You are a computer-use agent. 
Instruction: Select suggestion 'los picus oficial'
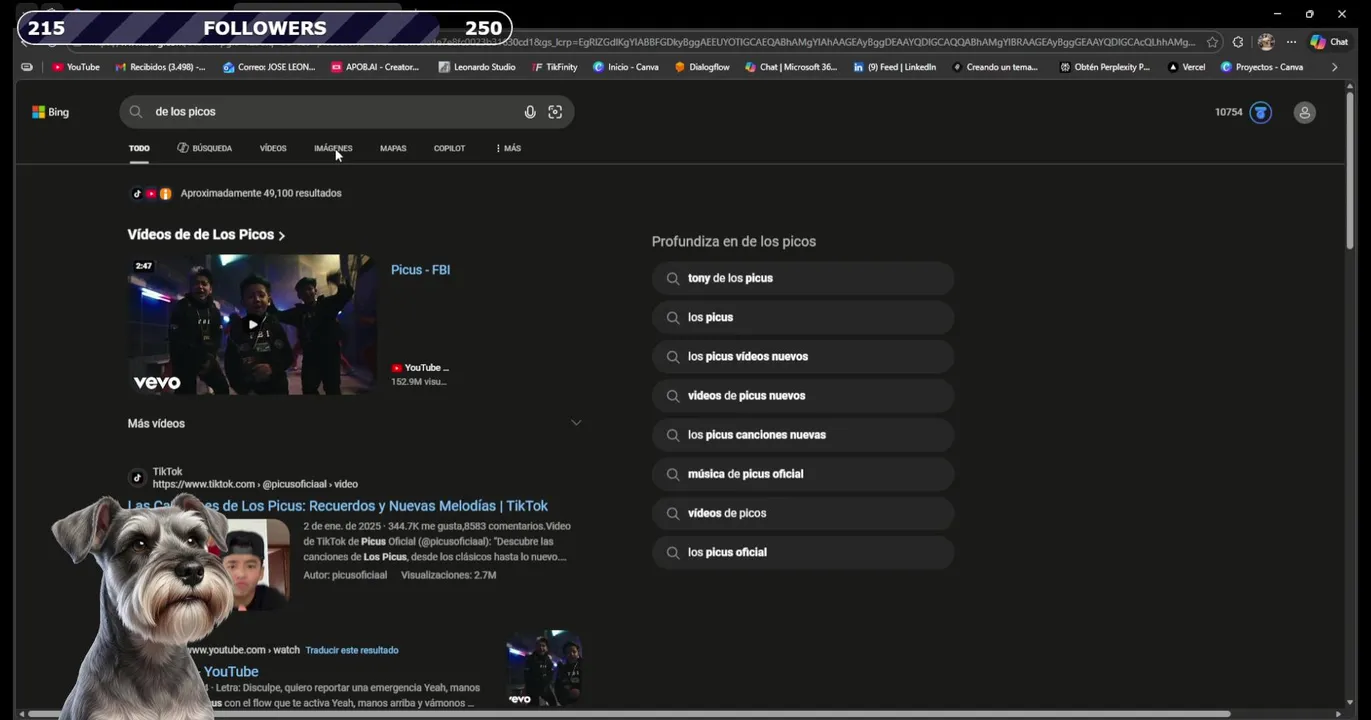tap(803, 552)
